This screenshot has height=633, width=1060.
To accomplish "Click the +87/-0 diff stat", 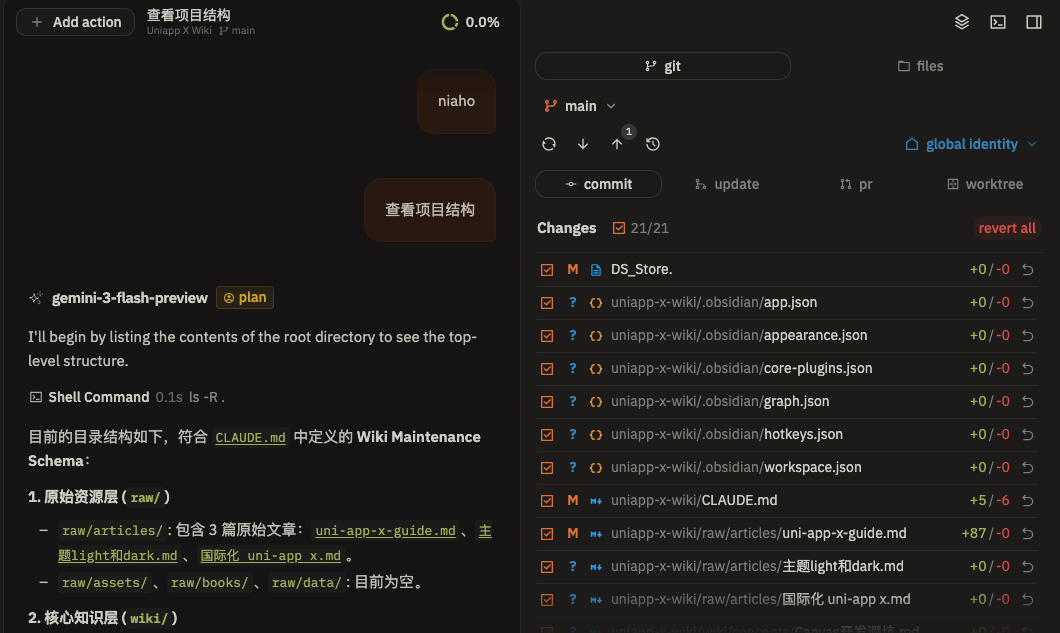I will pyautogui.click(x=985, y=534).
